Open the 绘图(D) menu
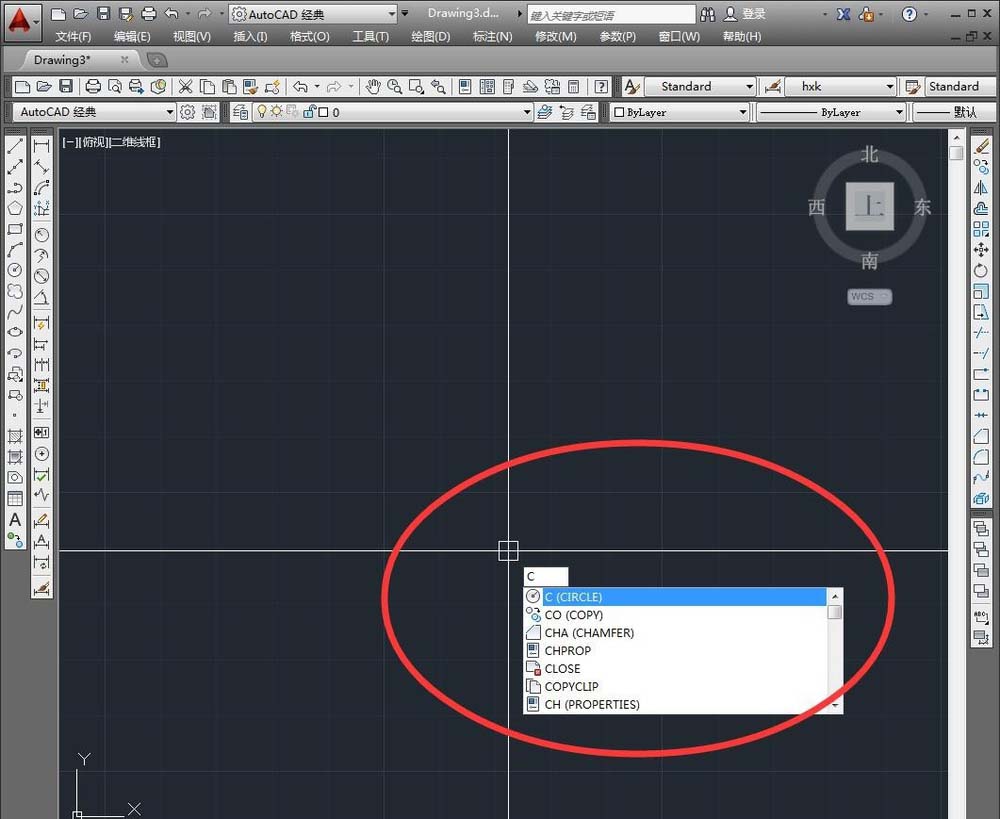 [x=430, y=36]
